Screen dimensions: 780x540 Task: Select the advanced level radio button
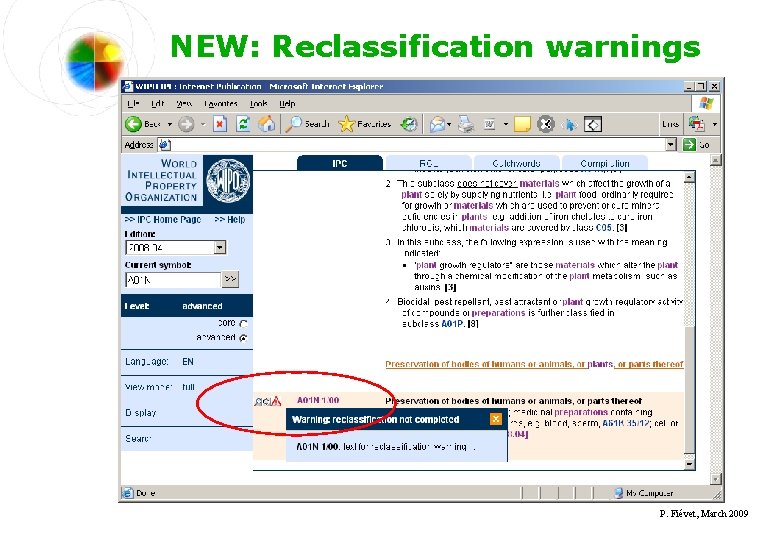point(244,338)
